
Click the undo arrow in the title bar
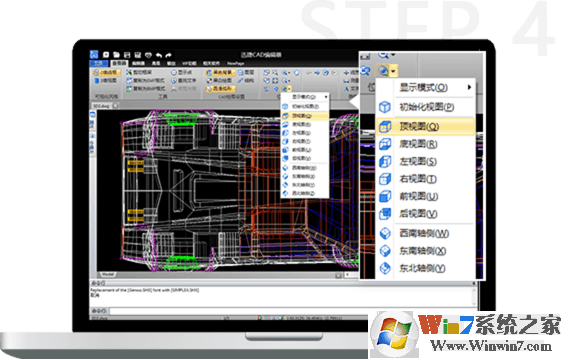tap(159, 55)
